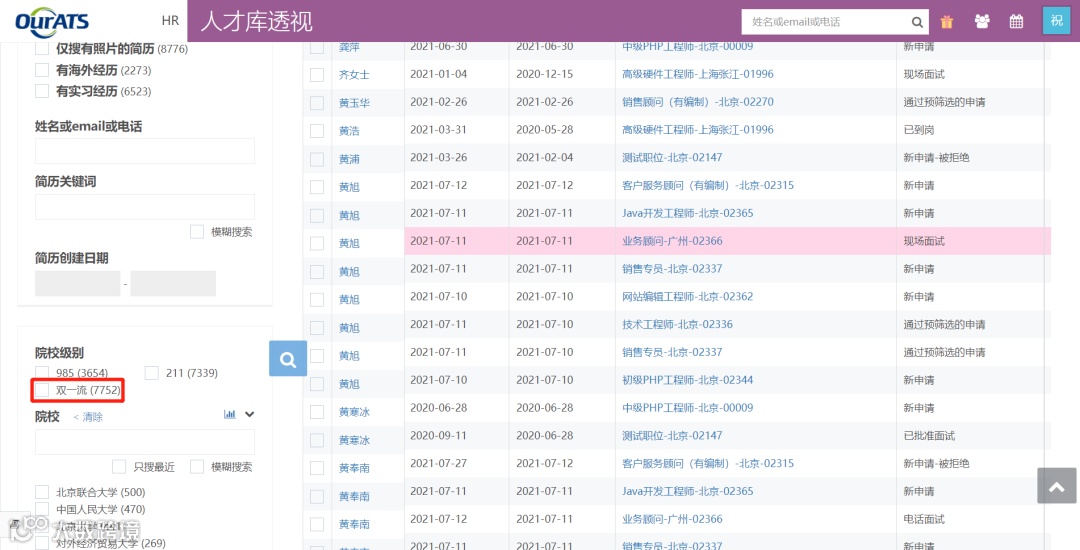Check 对外经济贸易大学 (269)
Viewport: 1080px width, 550px height.
click(42, 543)
